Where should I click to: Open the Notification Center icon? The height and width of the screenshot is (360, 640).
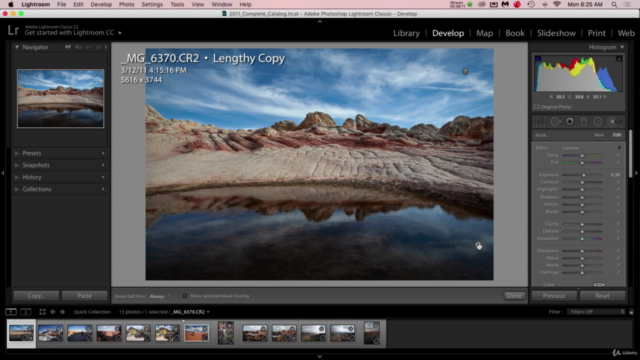pos(627,4)
